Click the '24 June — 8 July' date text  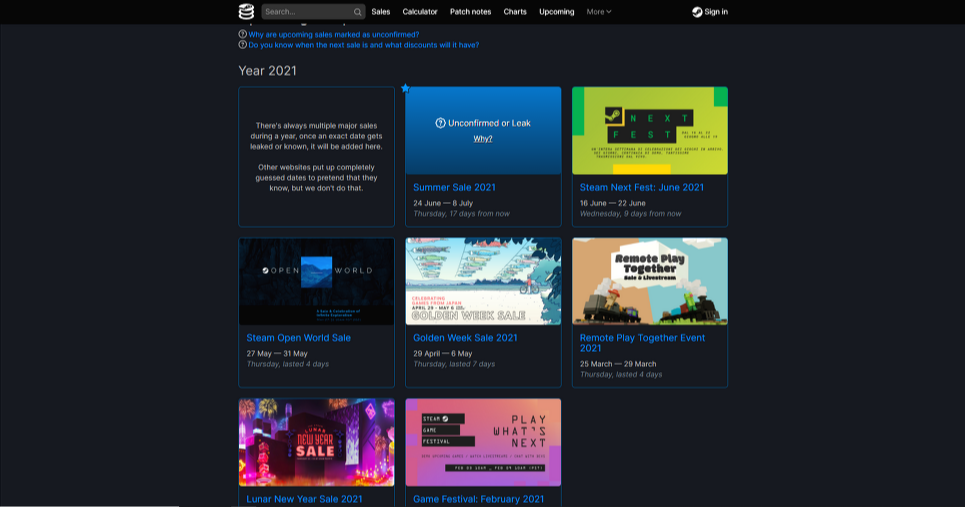(443, 203)
